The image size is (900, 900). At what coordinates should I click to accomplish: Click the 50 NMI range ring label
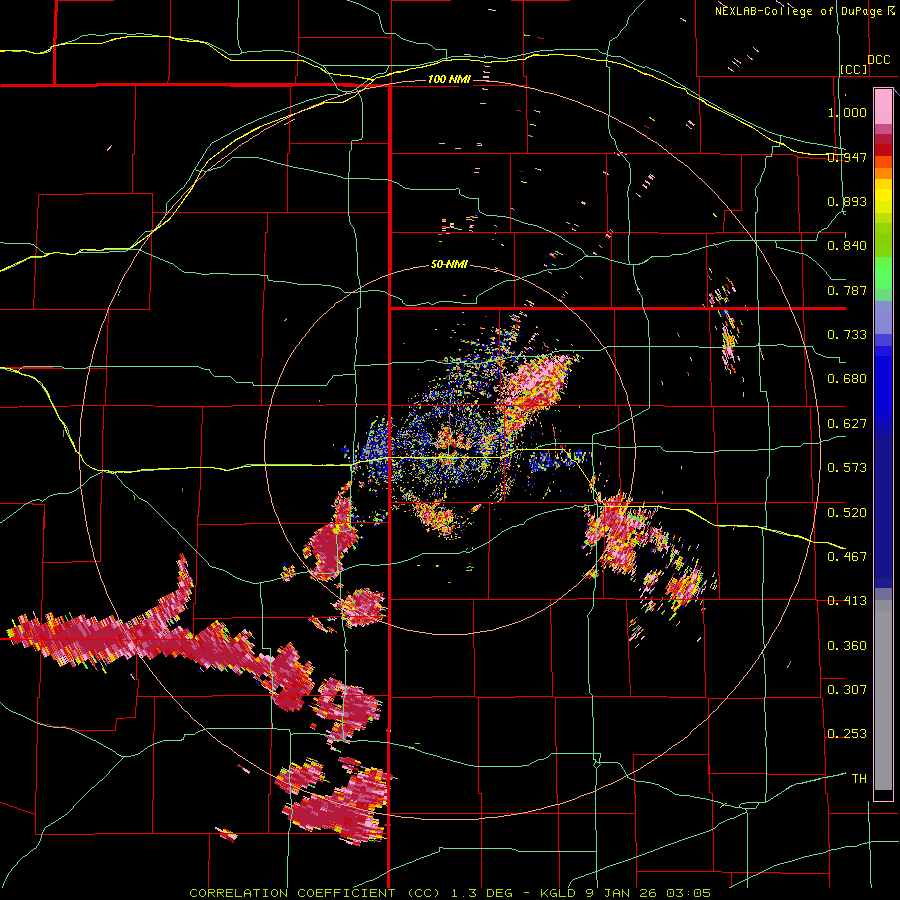(x=449, y=265)
